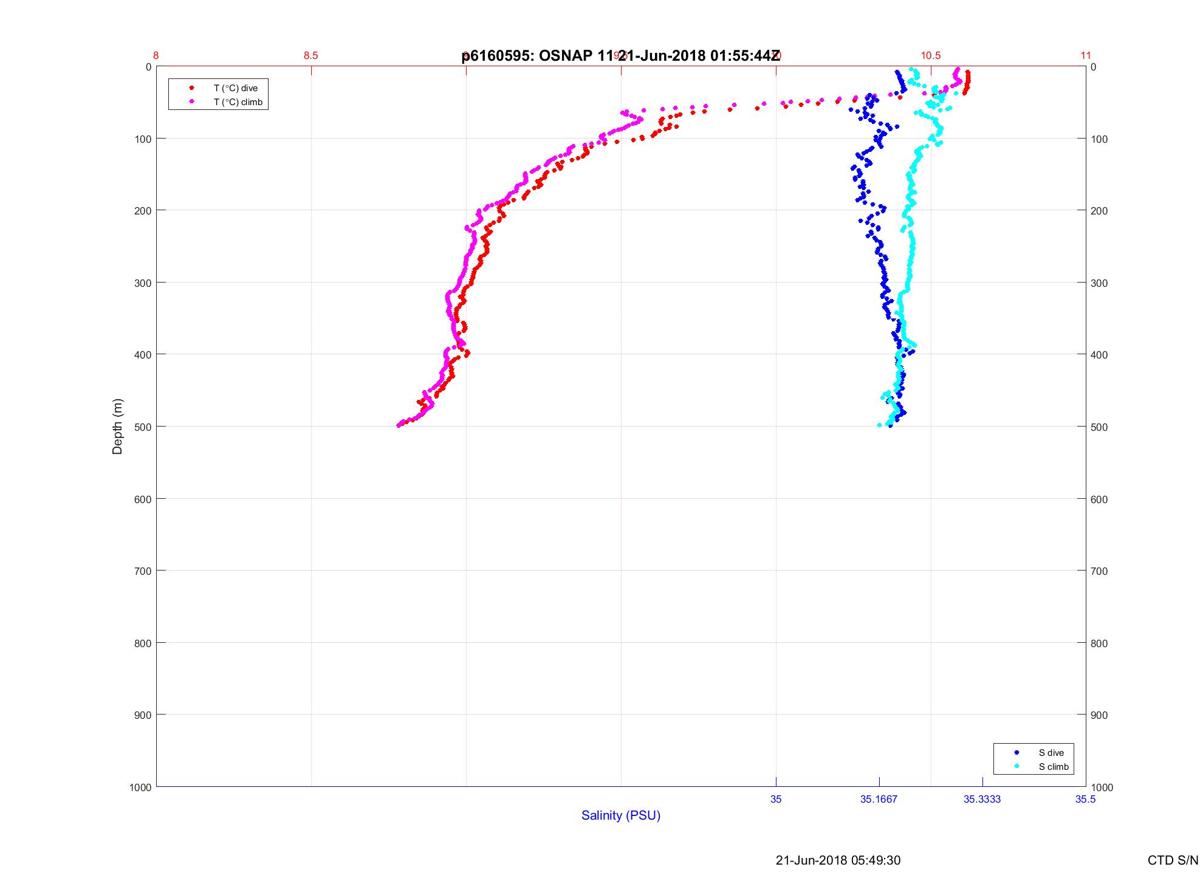Click the red marker beside 'T (°C) dive'
1200x885 pixels.
pos(191,88)
